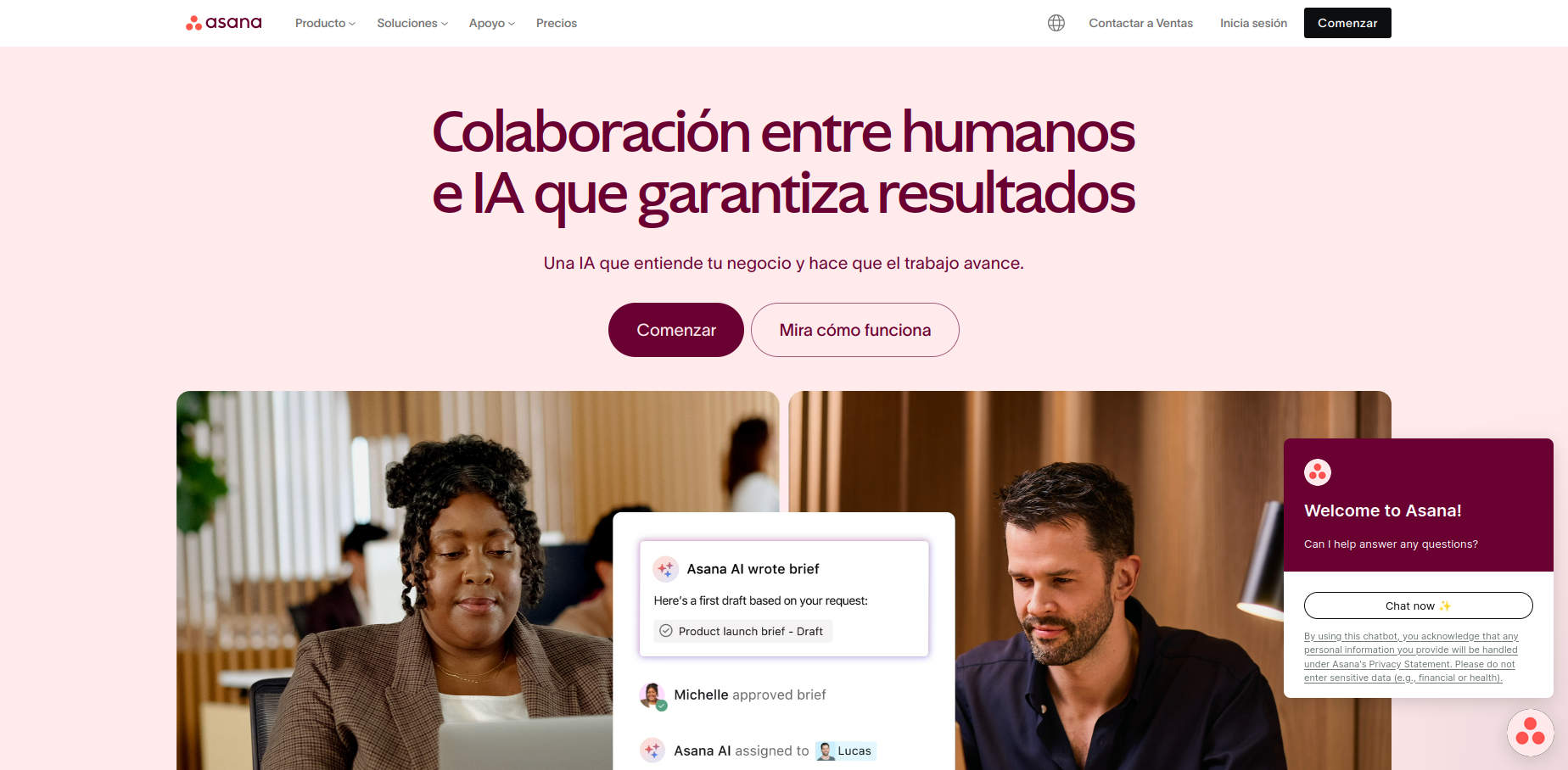Click the Asana logo in header
The width and height of the screenshot is (1568, 770).
(224, 23)
